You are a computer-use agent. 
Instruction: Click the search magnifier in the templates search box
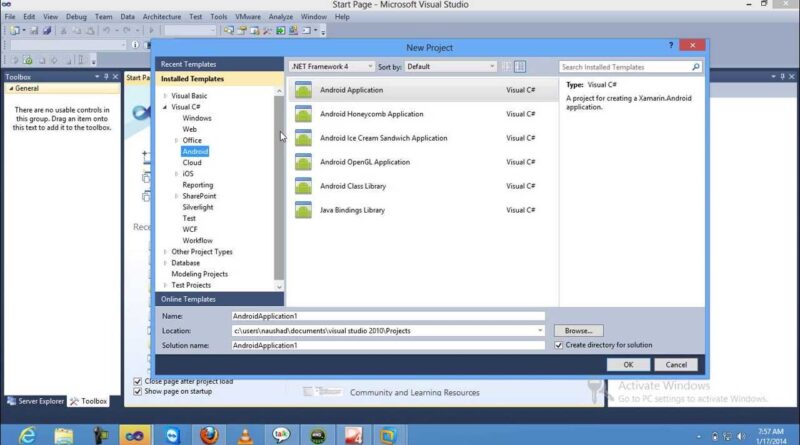(695, 67)
